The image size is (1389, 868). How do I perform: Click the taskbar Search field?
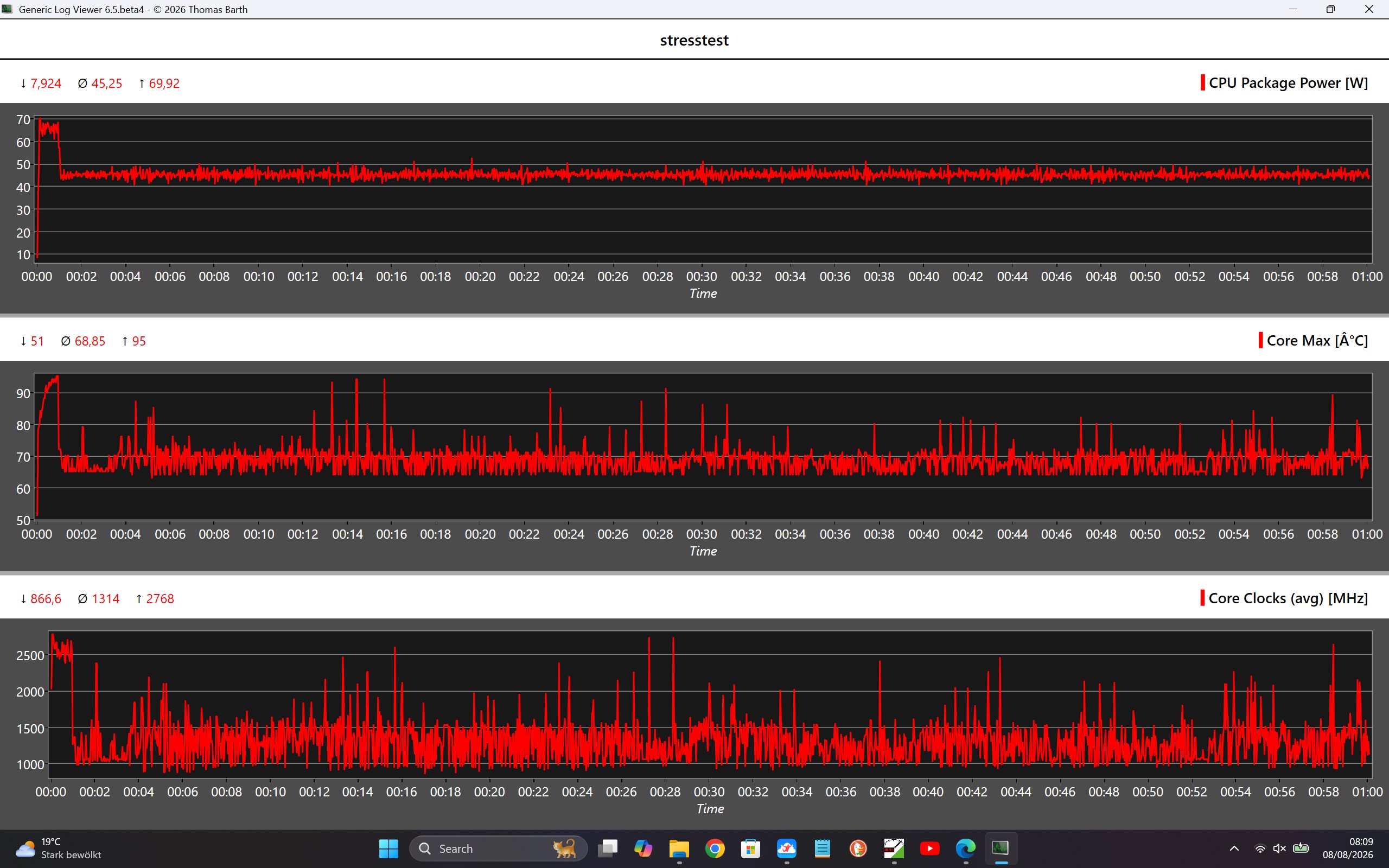498,848
